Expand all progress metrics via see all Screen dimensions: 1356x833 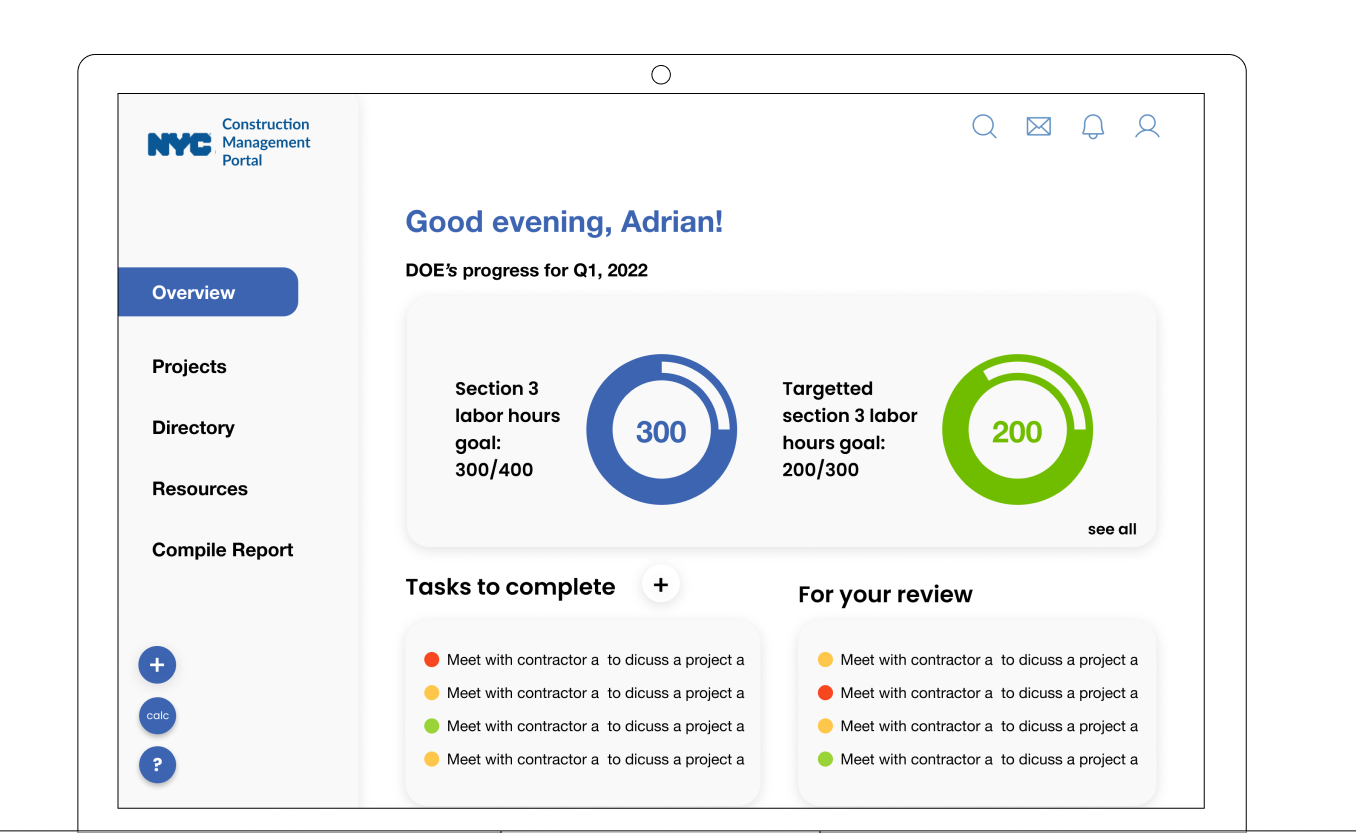click(x=1112, y=529)
